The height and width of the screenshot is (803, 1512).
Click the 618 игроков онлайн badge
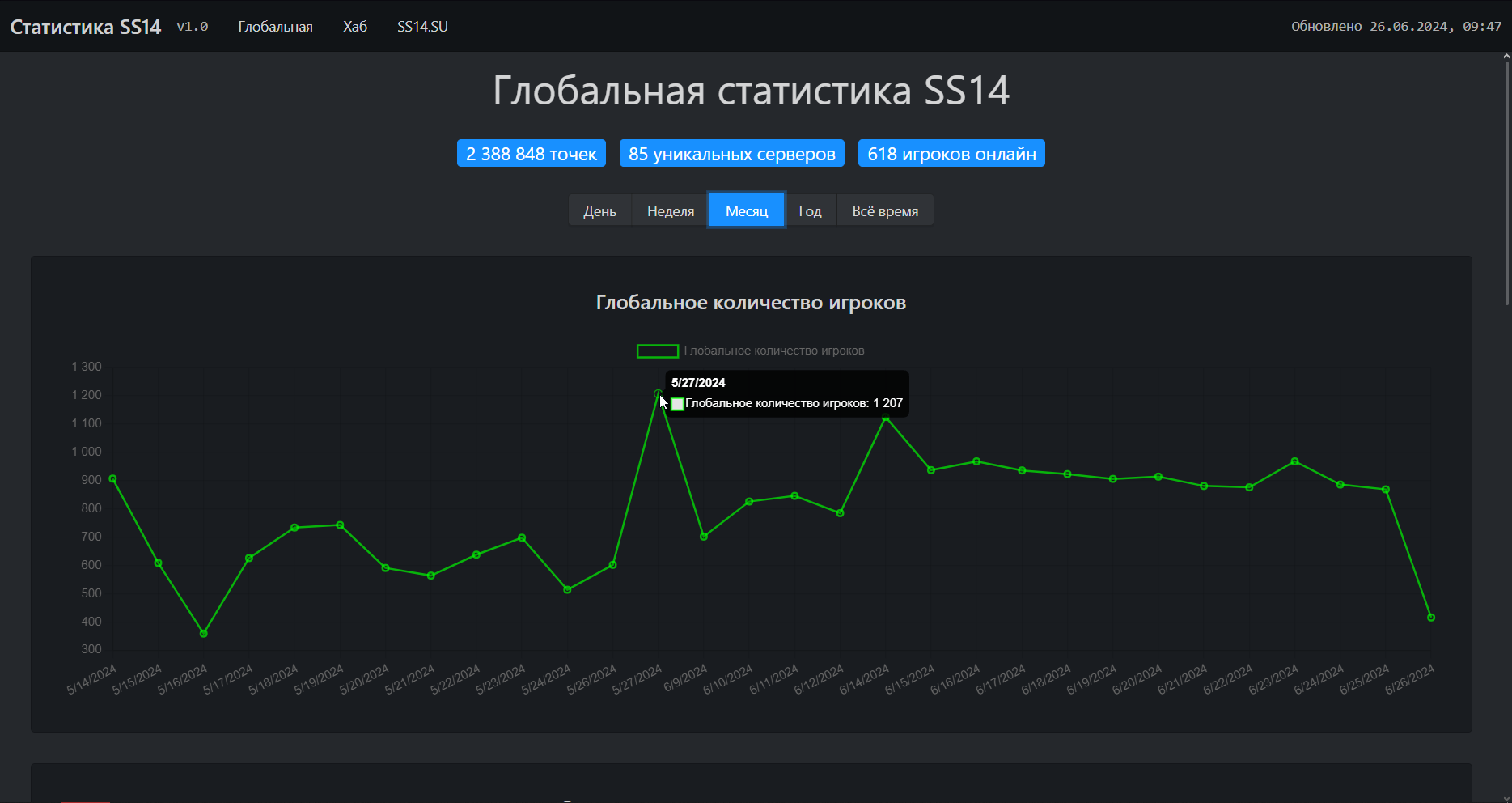[x=951, y=154]
